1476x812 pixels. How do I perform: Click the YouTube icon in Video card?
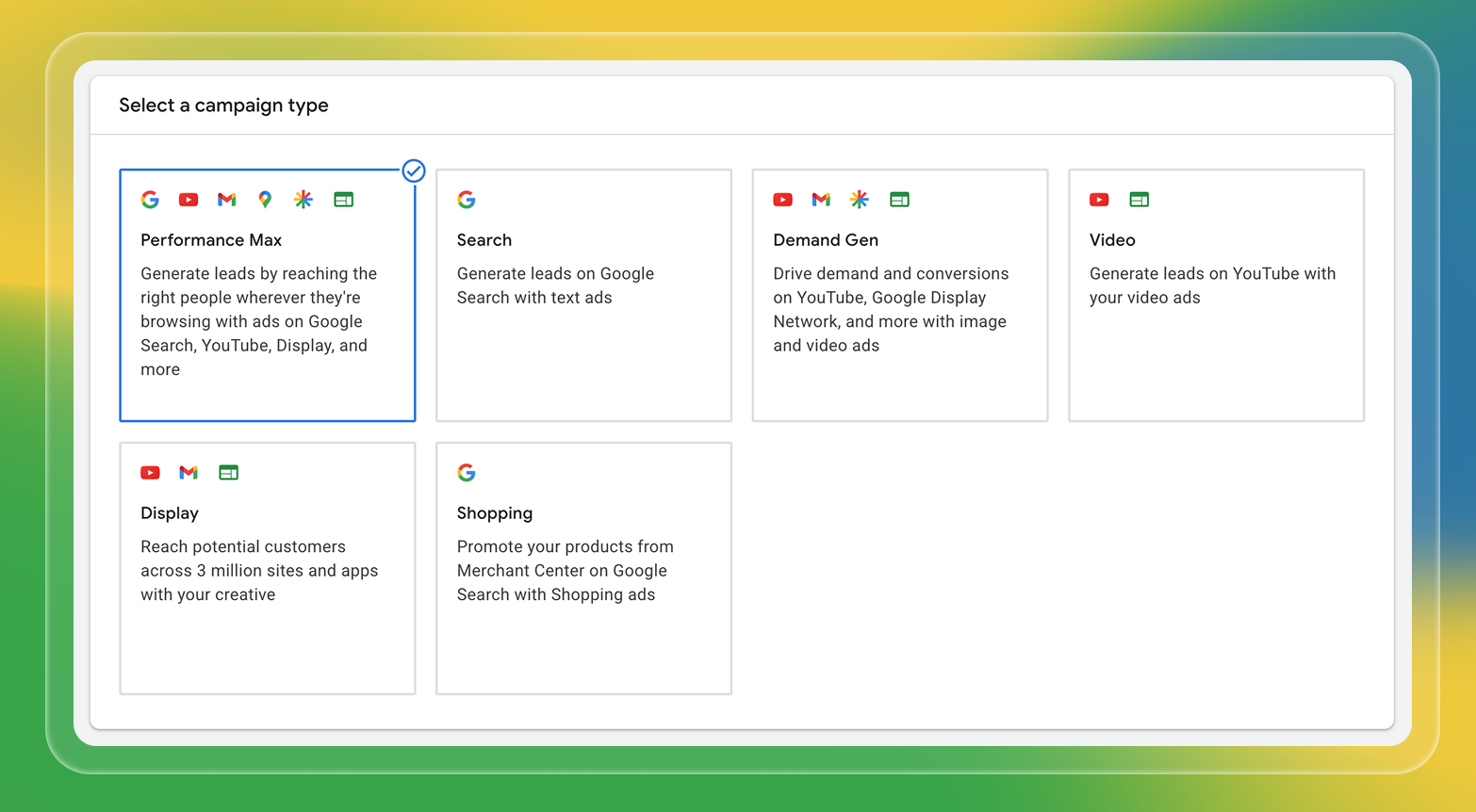click(1099, 200)
